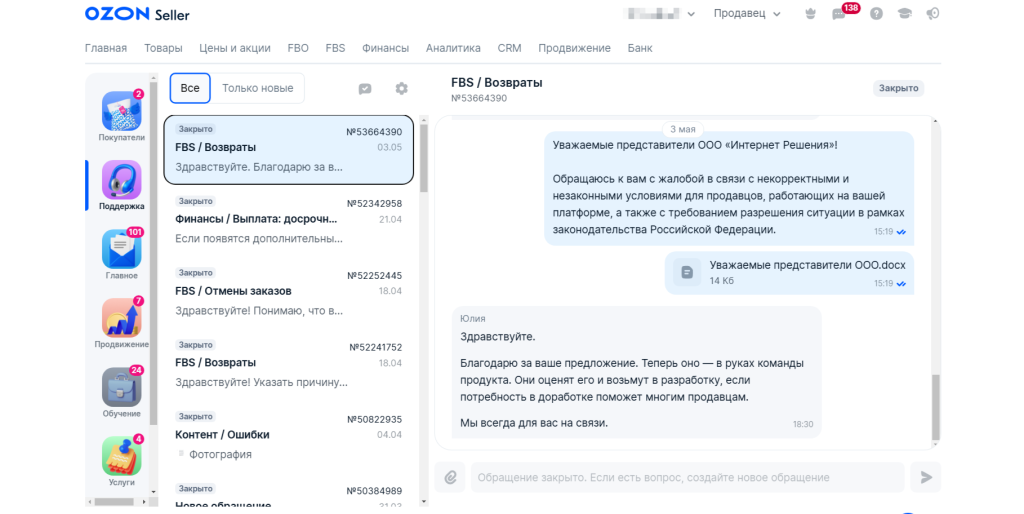Click the Закрыто status badge in chat header

click(899, 88)
